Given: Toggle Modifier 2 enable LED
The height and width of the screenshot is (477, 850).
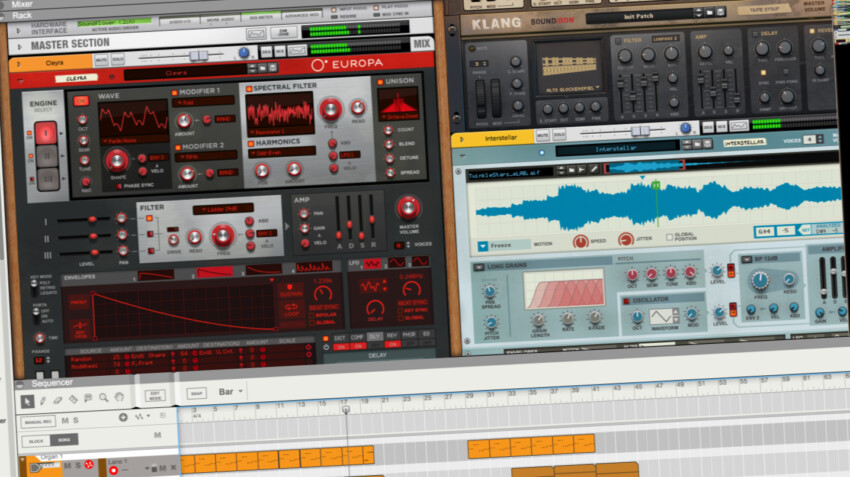Looking at the screenshot, I should tap(177, 147).
